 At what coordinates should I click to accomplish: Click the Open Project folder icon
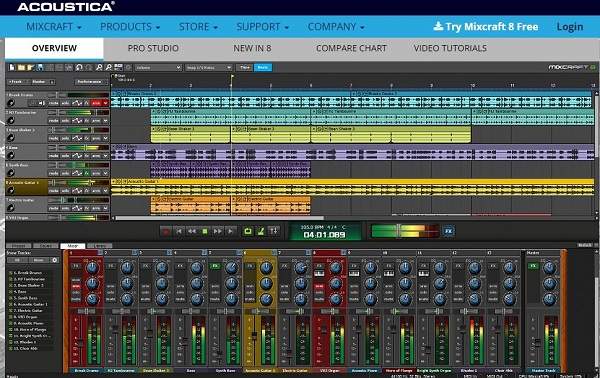21,67
